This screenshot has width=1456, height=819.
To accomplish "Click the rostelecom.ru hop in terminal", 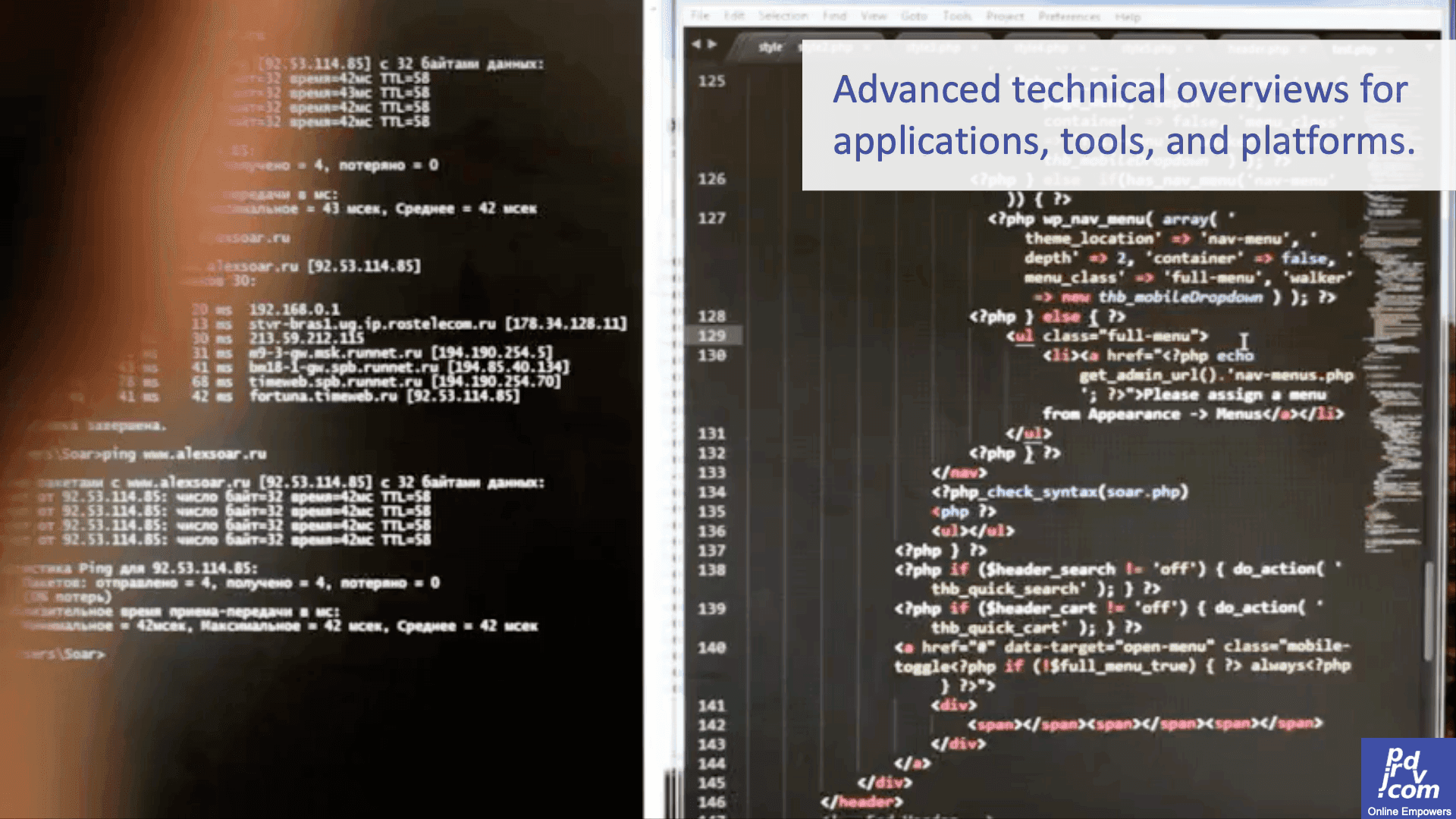I will pos(438,324).
